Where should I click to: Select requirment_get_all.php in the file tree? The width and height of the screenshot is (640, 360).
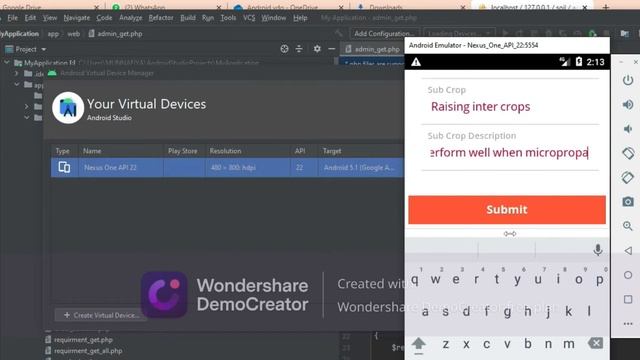[88, 351]
